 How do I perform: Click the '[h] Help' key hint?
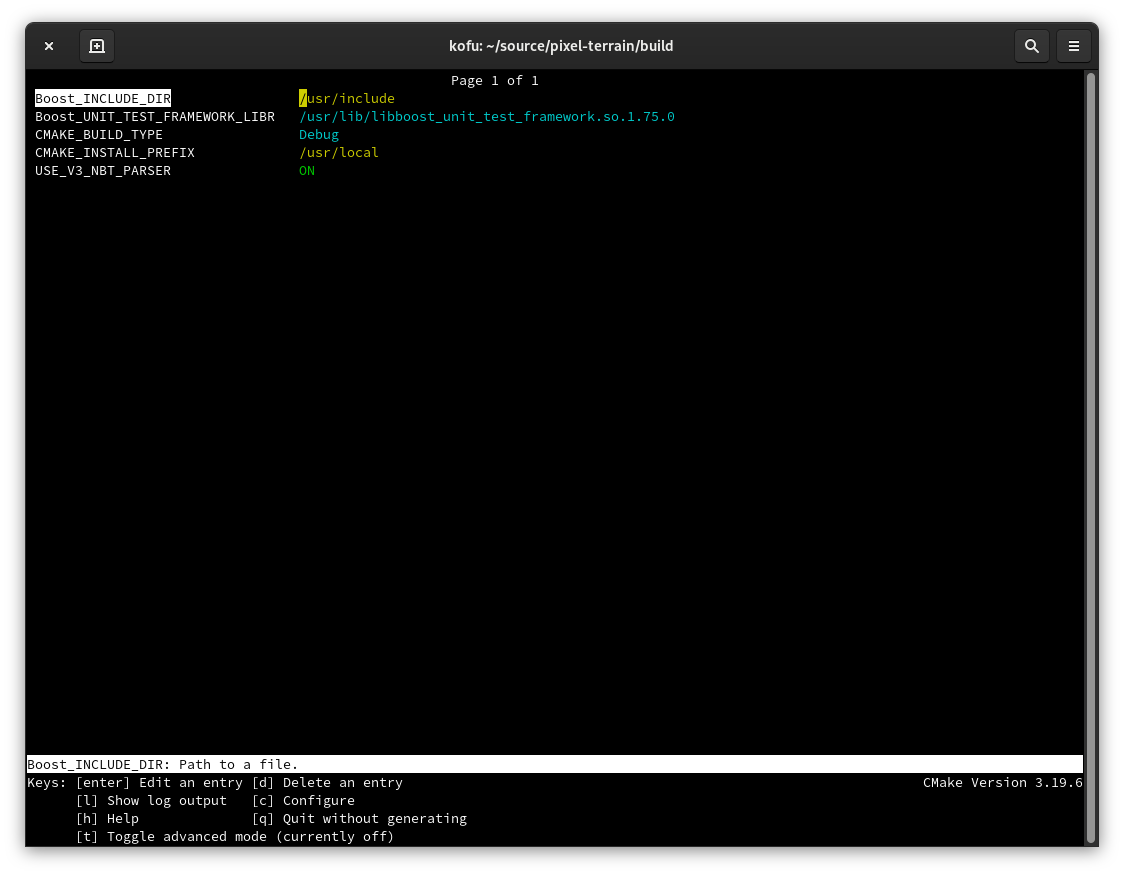(x=107, y=819)
